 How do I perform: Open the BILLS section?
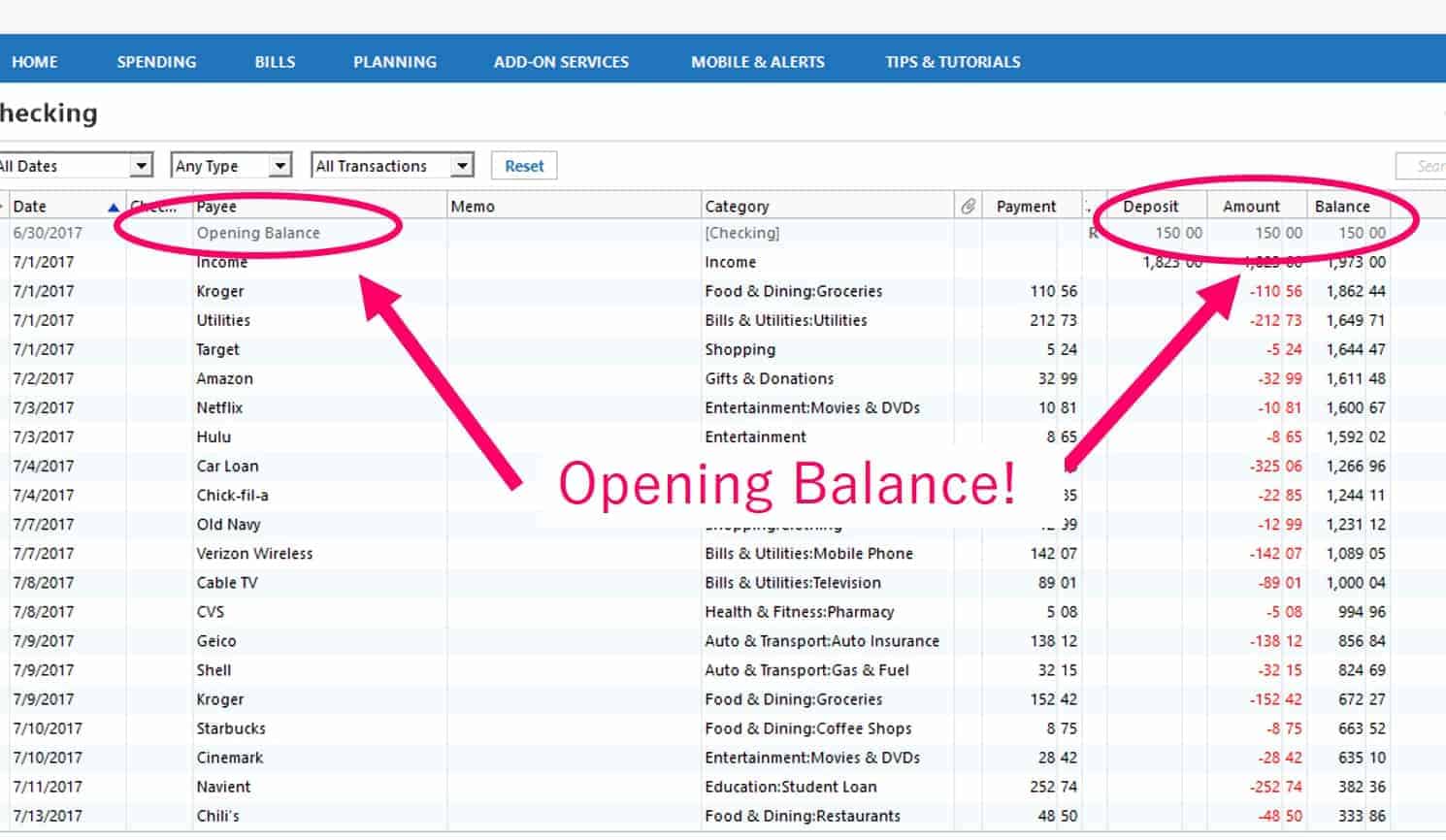tap(275, 61)
